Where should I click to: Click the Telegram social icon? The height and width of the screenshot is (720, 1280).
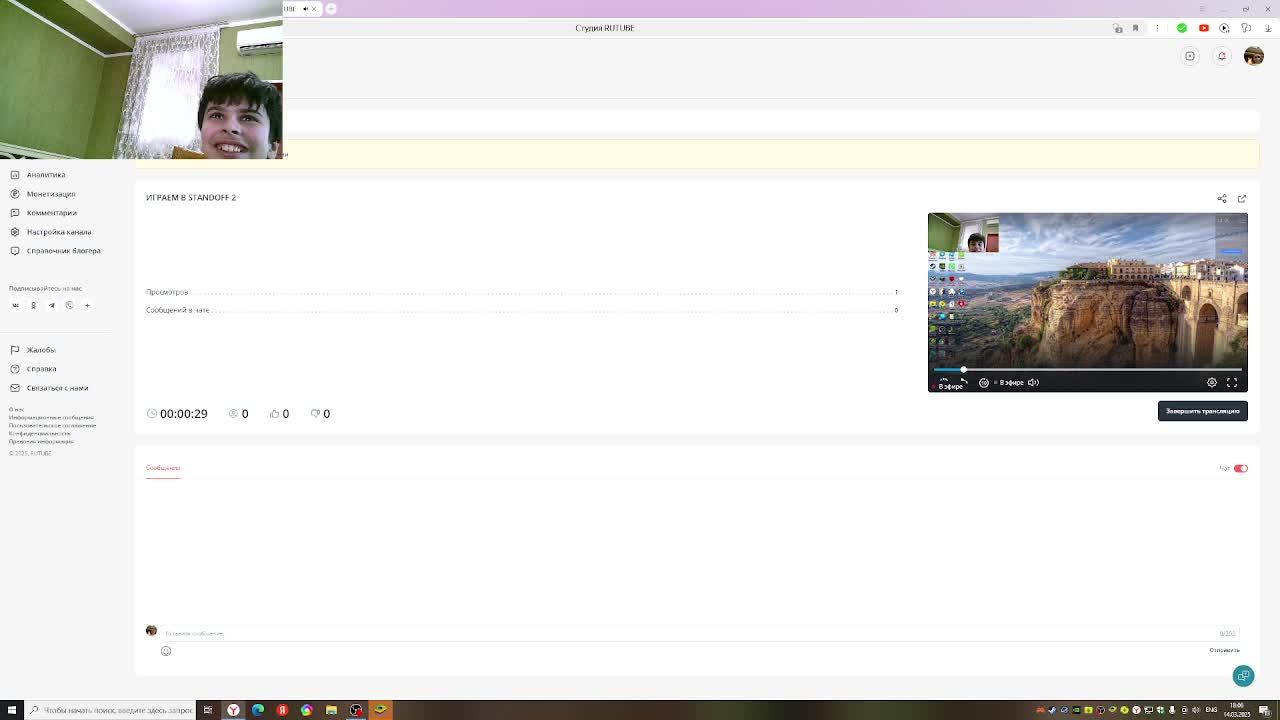coord(51,305)
